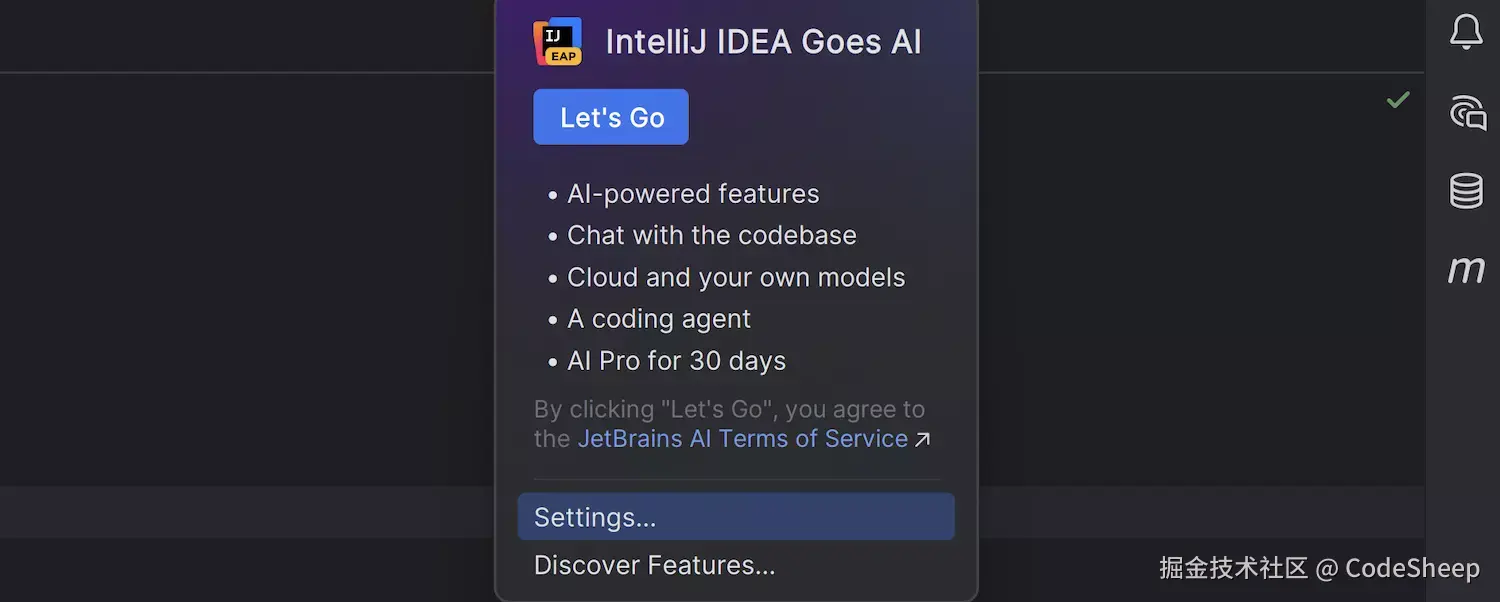Click the "AI Pro for 30 days" bullet
The height and width of the screenshot is (602, 1500).
676,361
